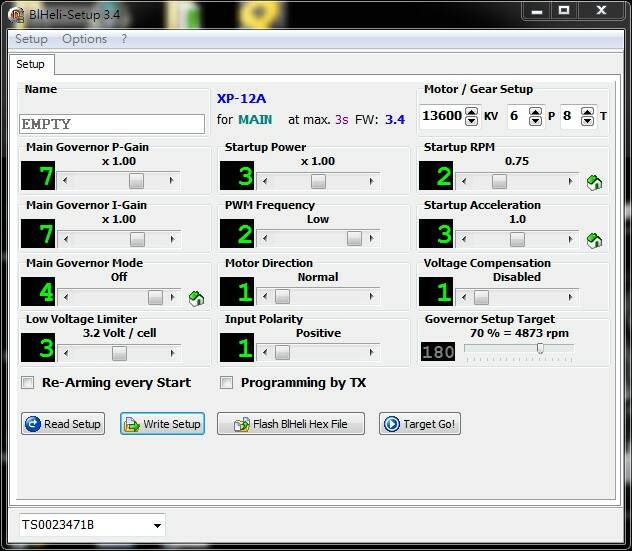The width and height of the screenshot is (632, 551).
Task: Click the Read Setup button
Action: (x=63, y=424)
